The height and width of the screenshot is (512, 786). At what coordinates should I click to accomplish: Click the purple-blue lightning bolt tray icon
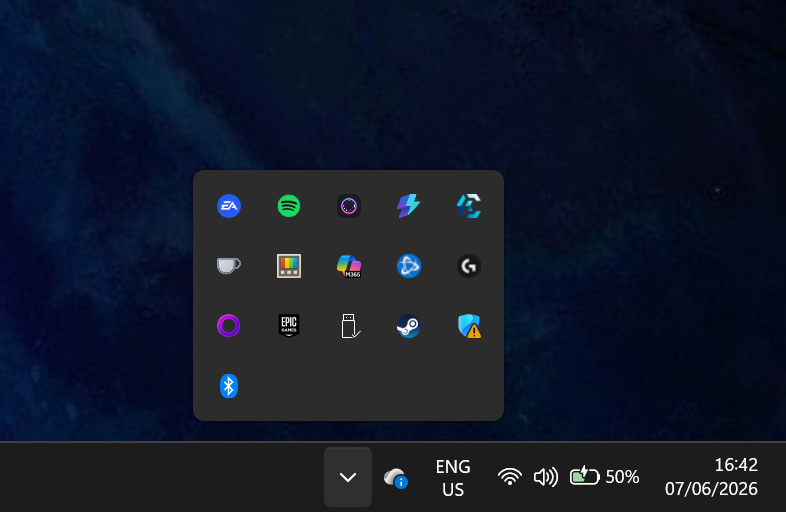pyautogui.click(x=409, y=206)
